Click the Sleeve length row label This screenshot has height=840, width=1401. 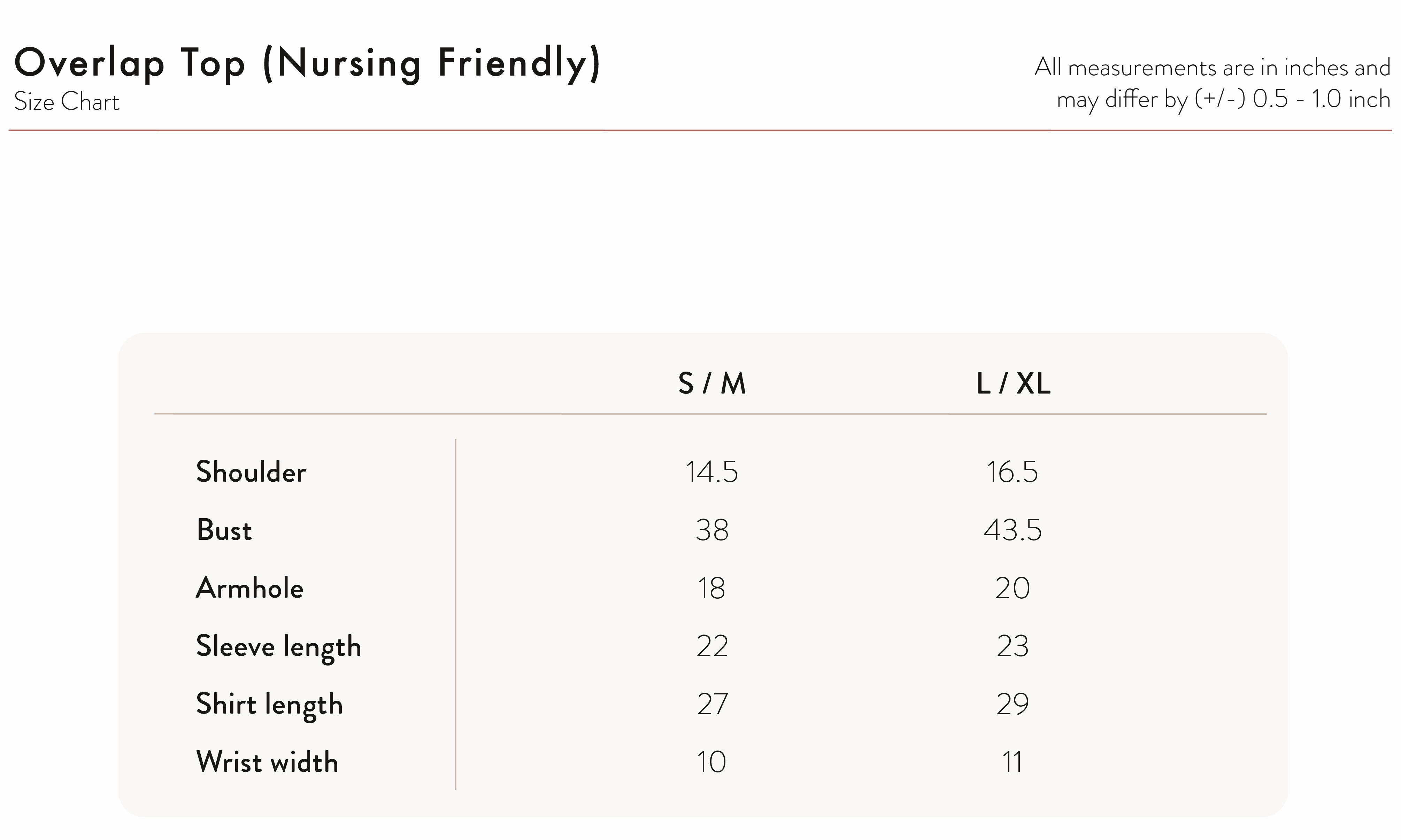279,647
